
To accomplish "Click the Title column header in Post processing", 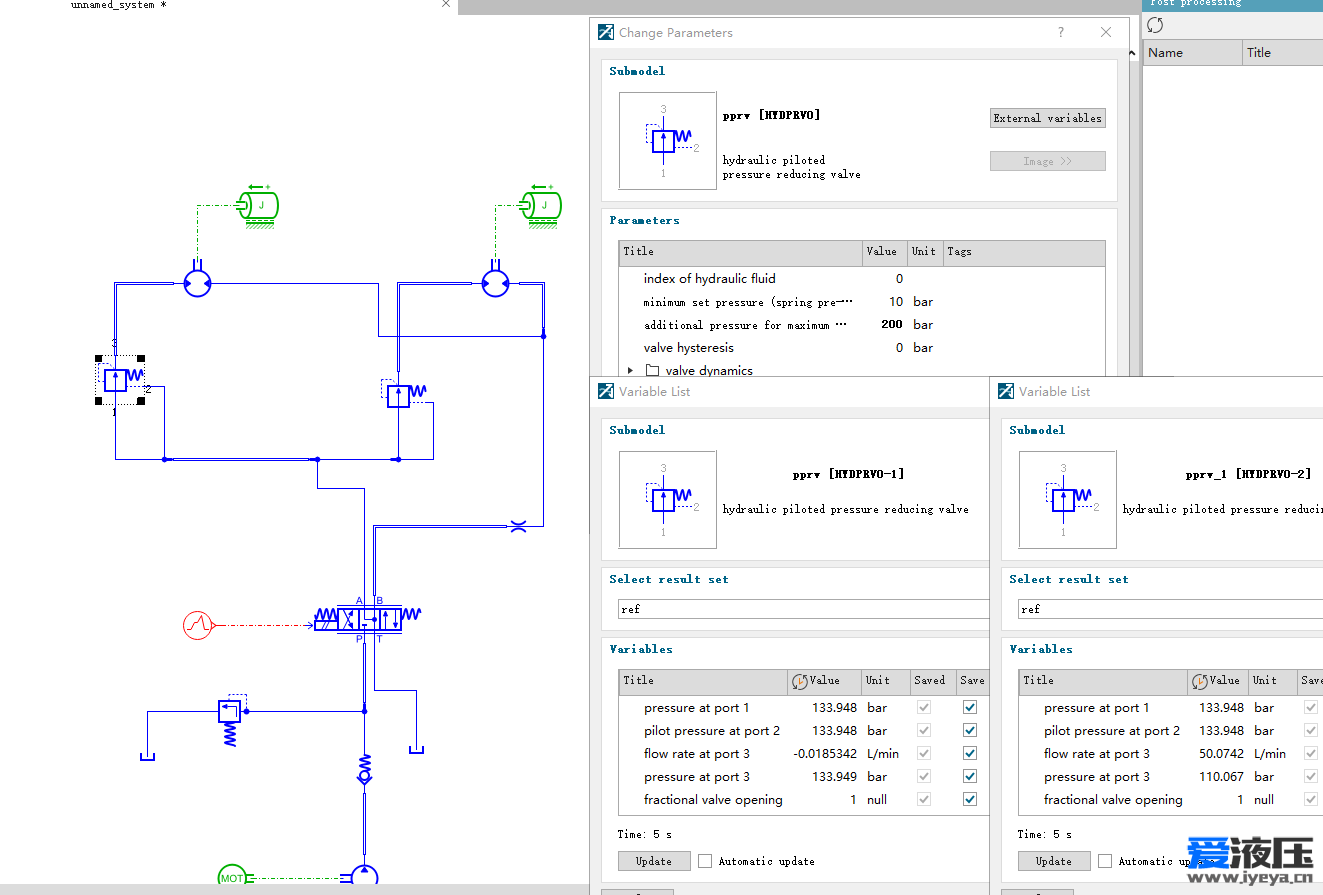I will click(x=1283, y=53).
